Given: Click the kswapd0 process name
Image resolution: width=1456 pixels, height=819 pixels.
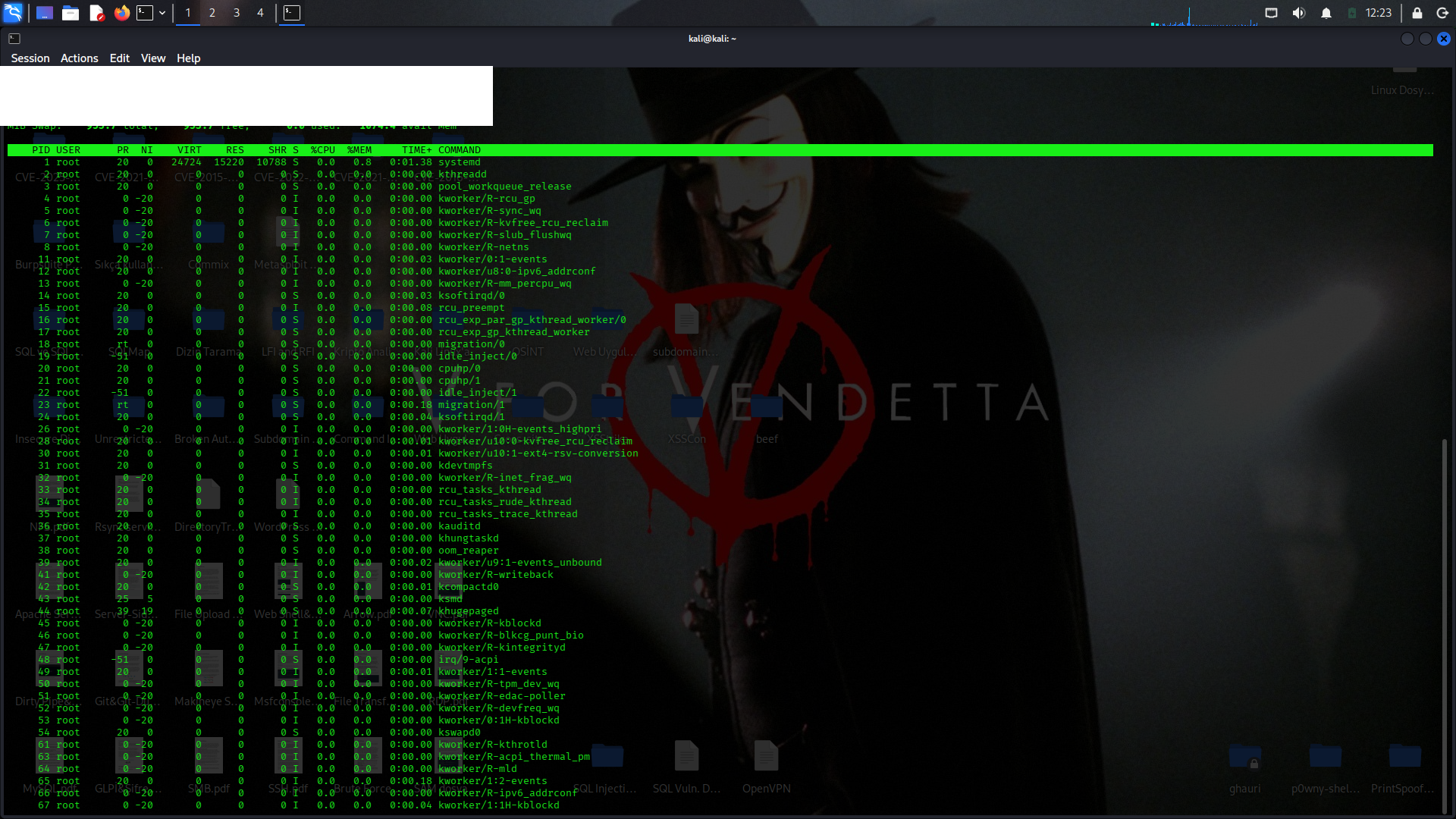Looking at the screenshot, I should [460, 733].
